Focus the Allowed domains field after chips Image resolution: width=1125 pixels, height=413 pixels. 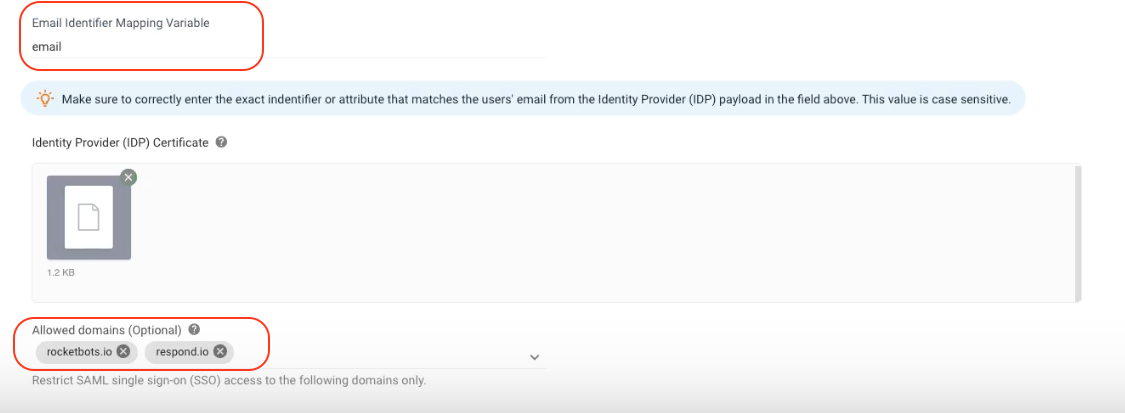tap(380, 352)
